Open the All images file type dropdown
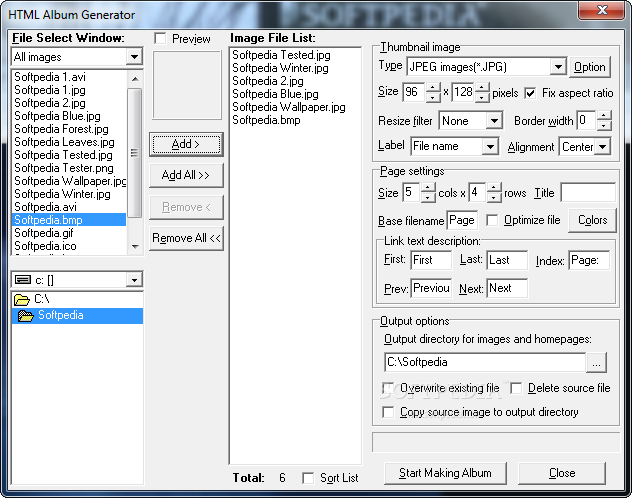Image resolution: width=632 pixels, height=498 pixels. coord(134,57)
